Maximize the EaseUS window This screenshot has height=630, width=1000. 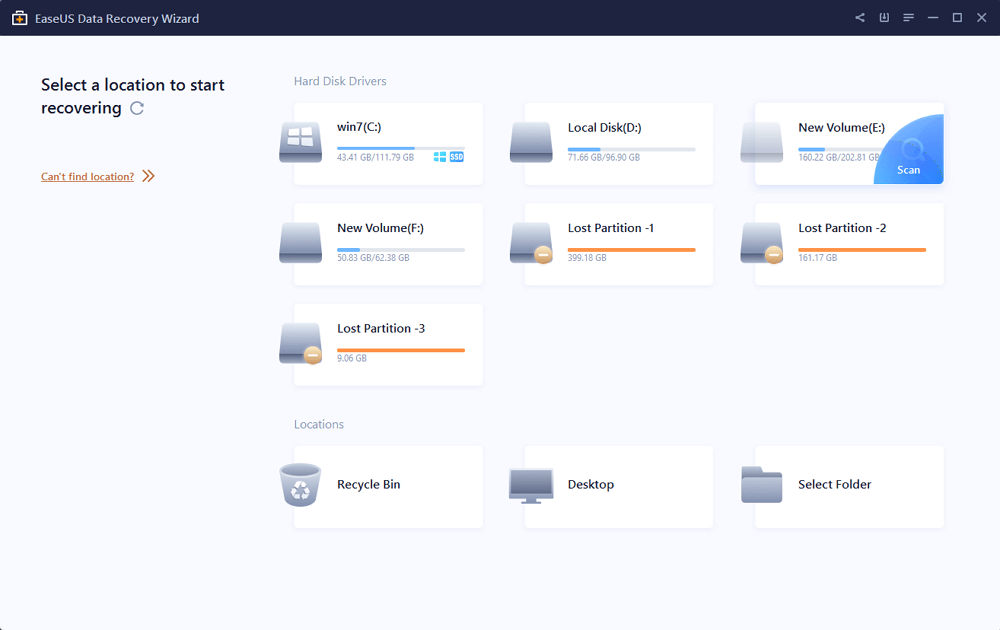click(957, 18)
